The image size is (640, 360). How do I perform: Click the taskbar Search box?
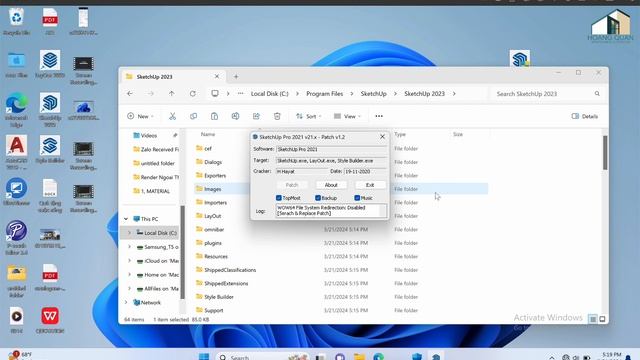(x=263, y=357)
